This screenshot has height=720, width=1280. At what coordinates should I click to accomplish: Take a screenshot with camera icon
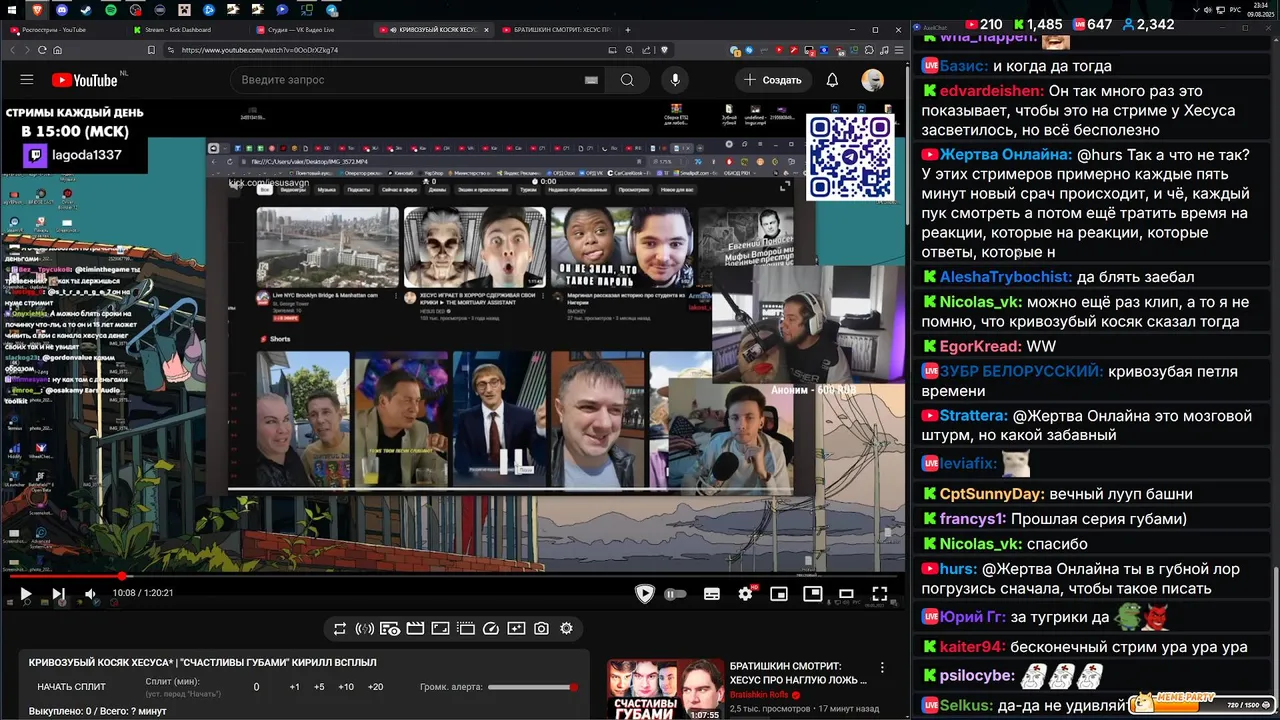pyautogui.click(x=541, y=629)
